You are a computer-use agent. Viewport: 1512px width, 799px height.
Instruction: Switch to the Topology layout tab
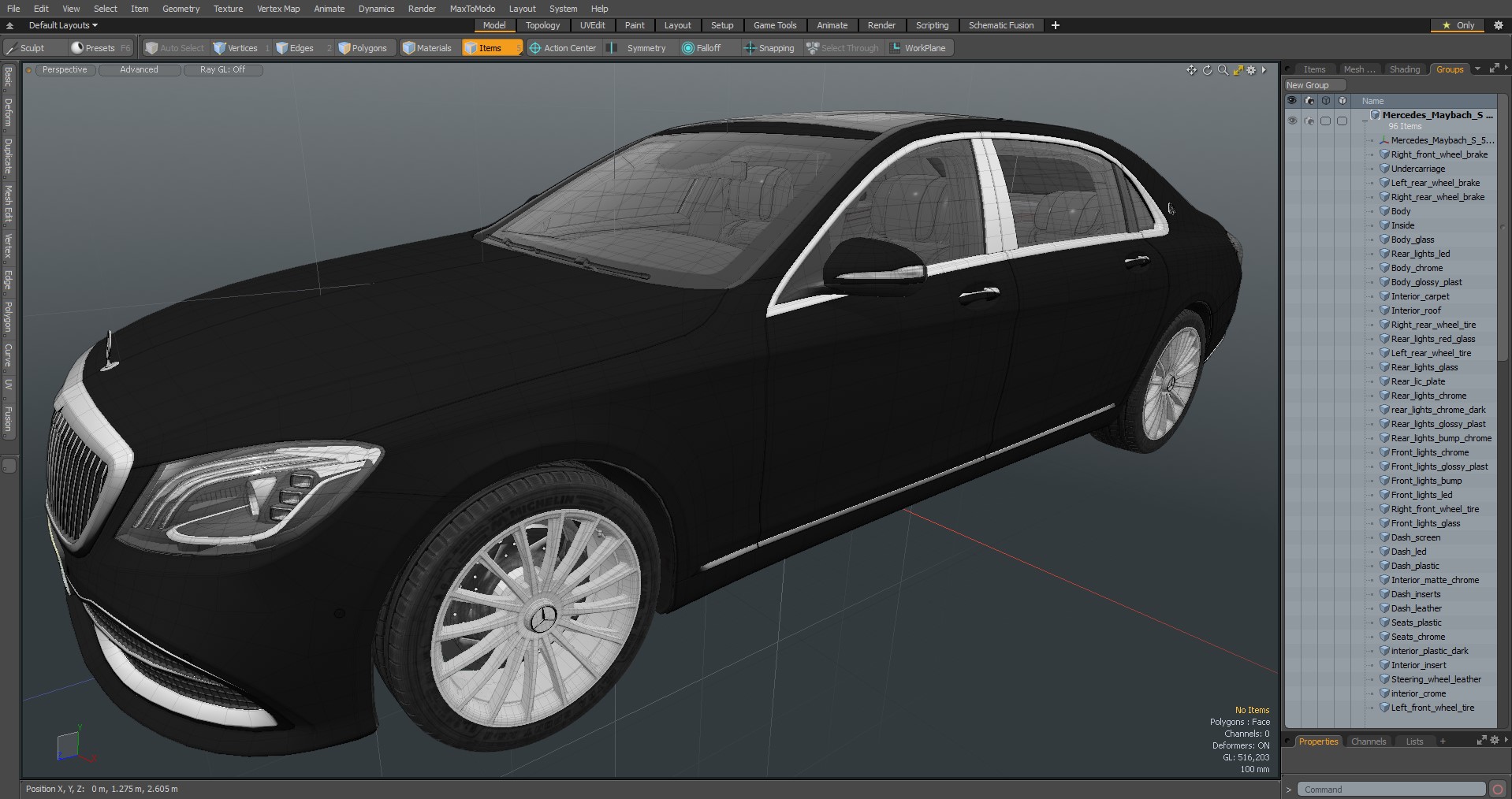[x=543, y=25]
